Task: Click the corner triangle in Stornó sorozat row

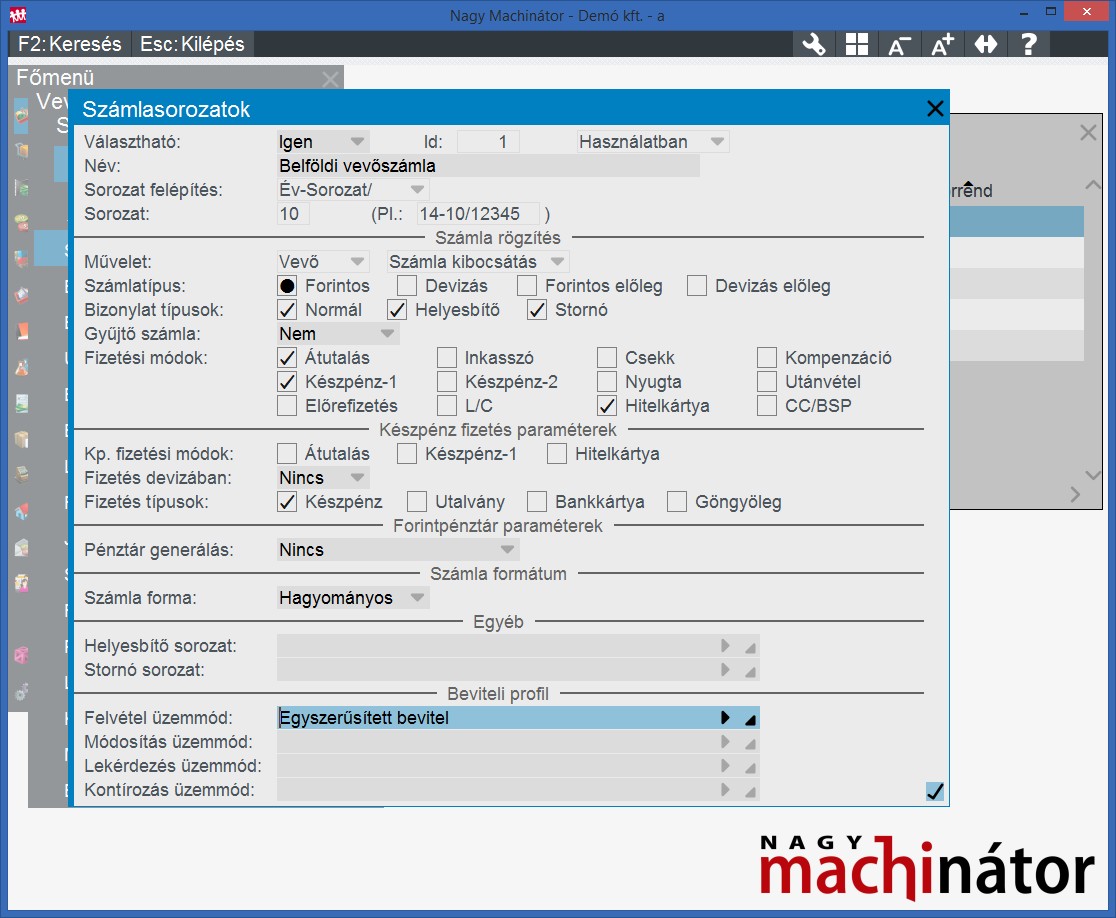Action: point(750,672)
